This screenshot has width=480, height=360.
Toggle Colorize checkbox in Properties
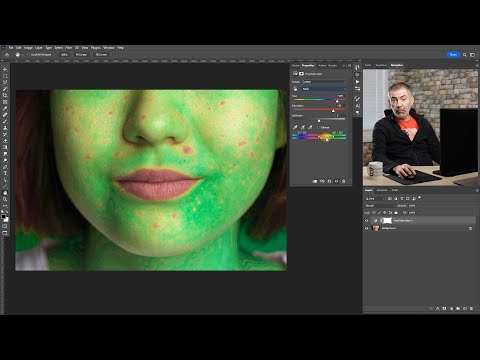pyautogui.click(x=319, y=127)
